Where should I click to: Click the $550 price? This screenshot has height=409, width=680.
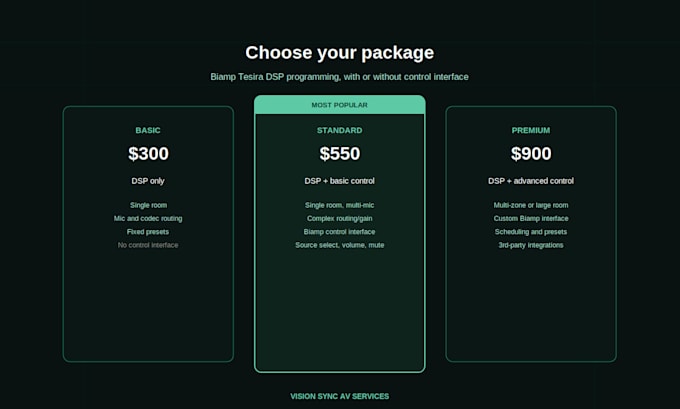(340, 154)
